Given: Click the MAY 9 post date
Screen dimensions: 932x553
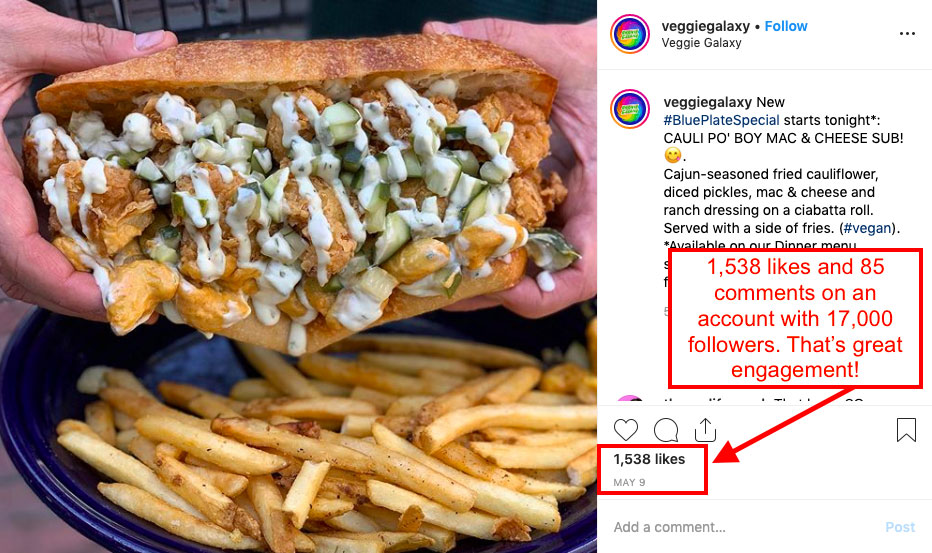Looking at the screenshot, I should (x=629, y=482).
